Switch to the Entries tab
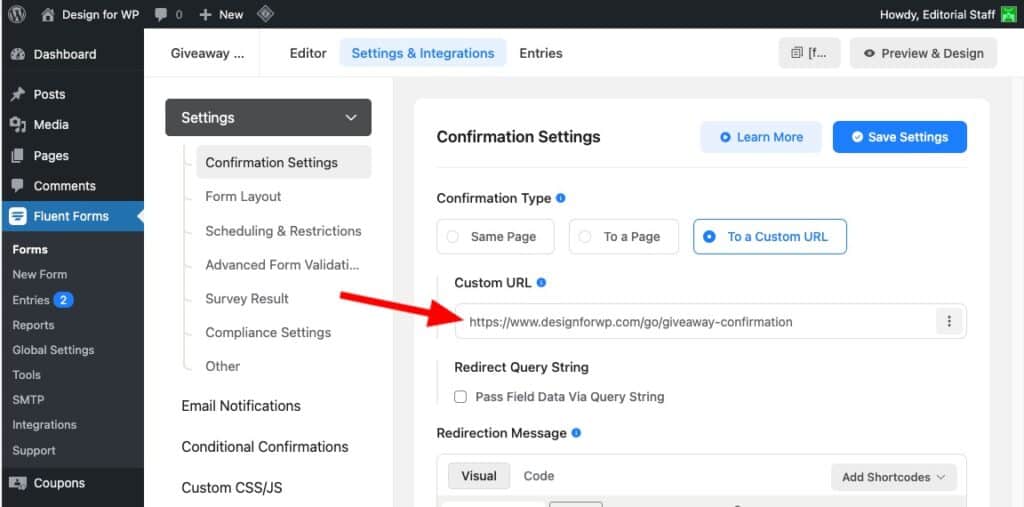The image size is (1024, 507). (540, 53)
